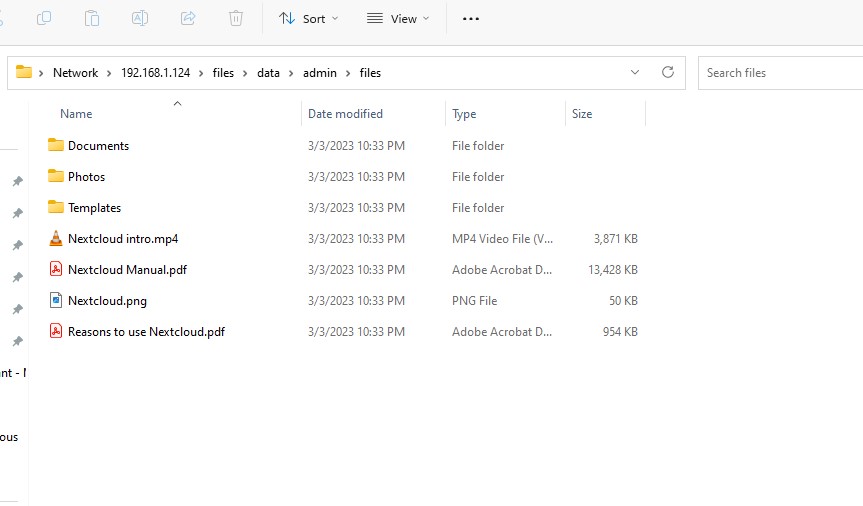Go to 192.168.1.124 in breadcrumb
Screen dimensions: 863x506
coord(155,73)
